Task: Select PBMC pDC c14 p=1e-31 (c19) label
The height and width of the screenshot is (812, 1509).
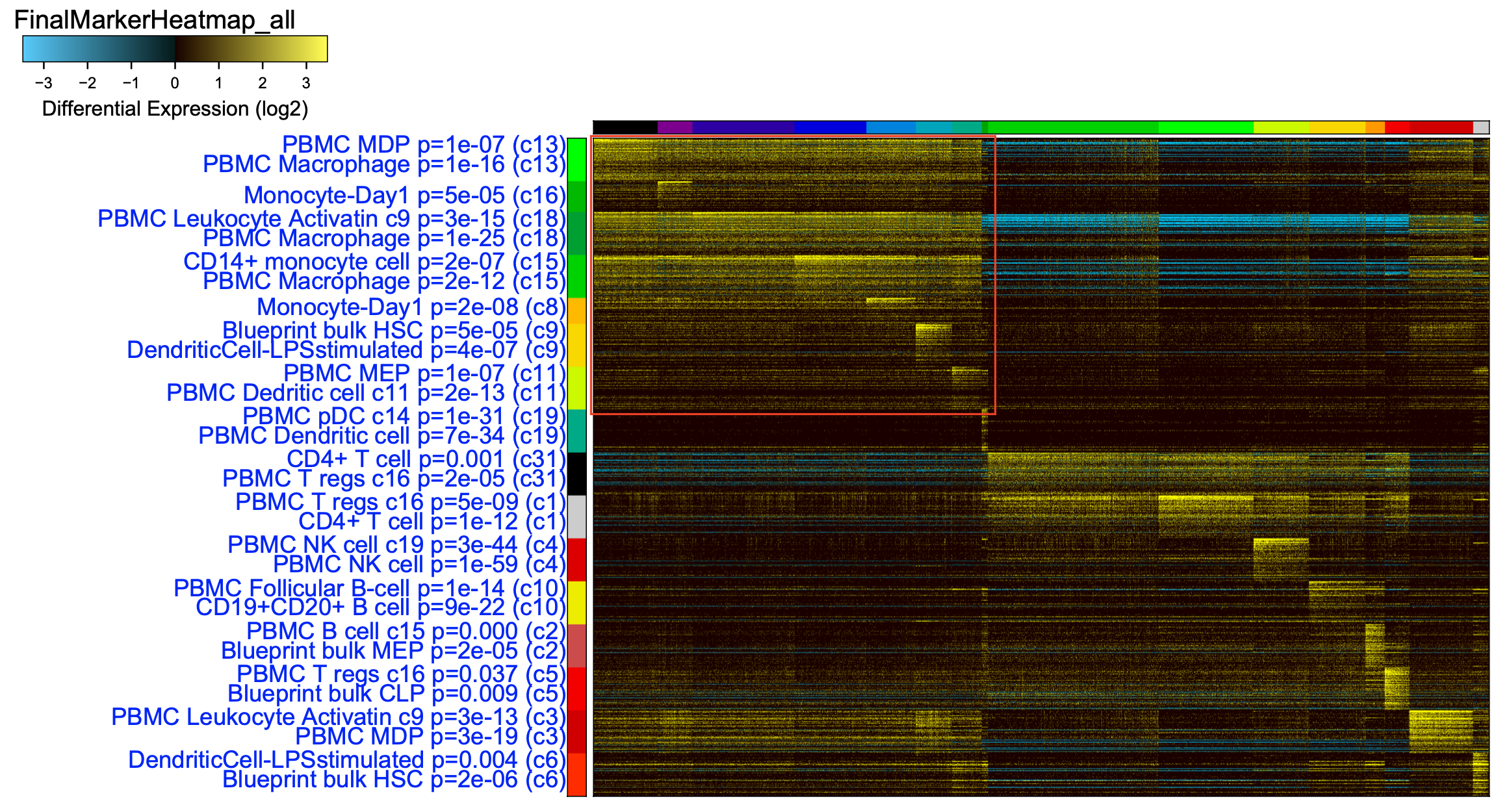Action: pos(404,416)
